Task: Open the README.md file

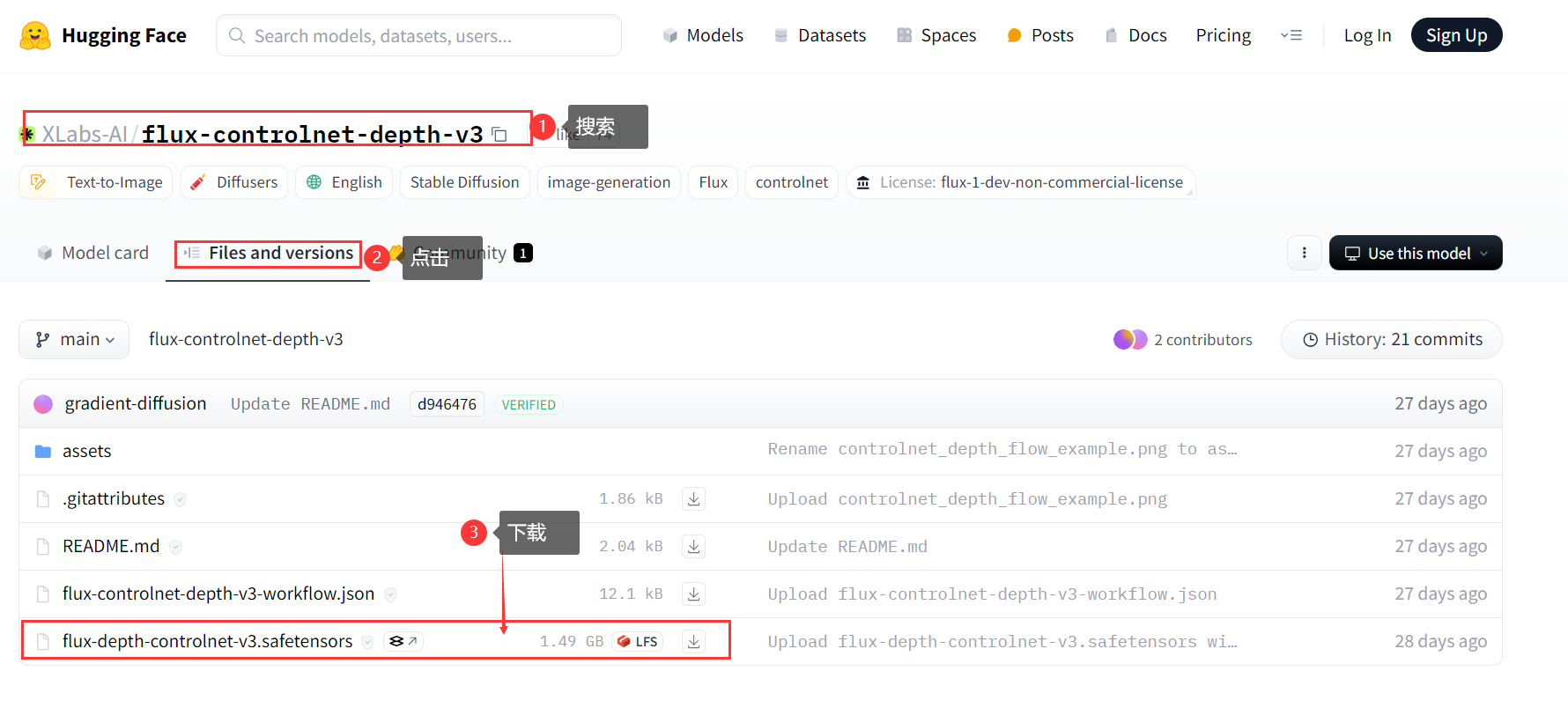Action: coord(111,546)
